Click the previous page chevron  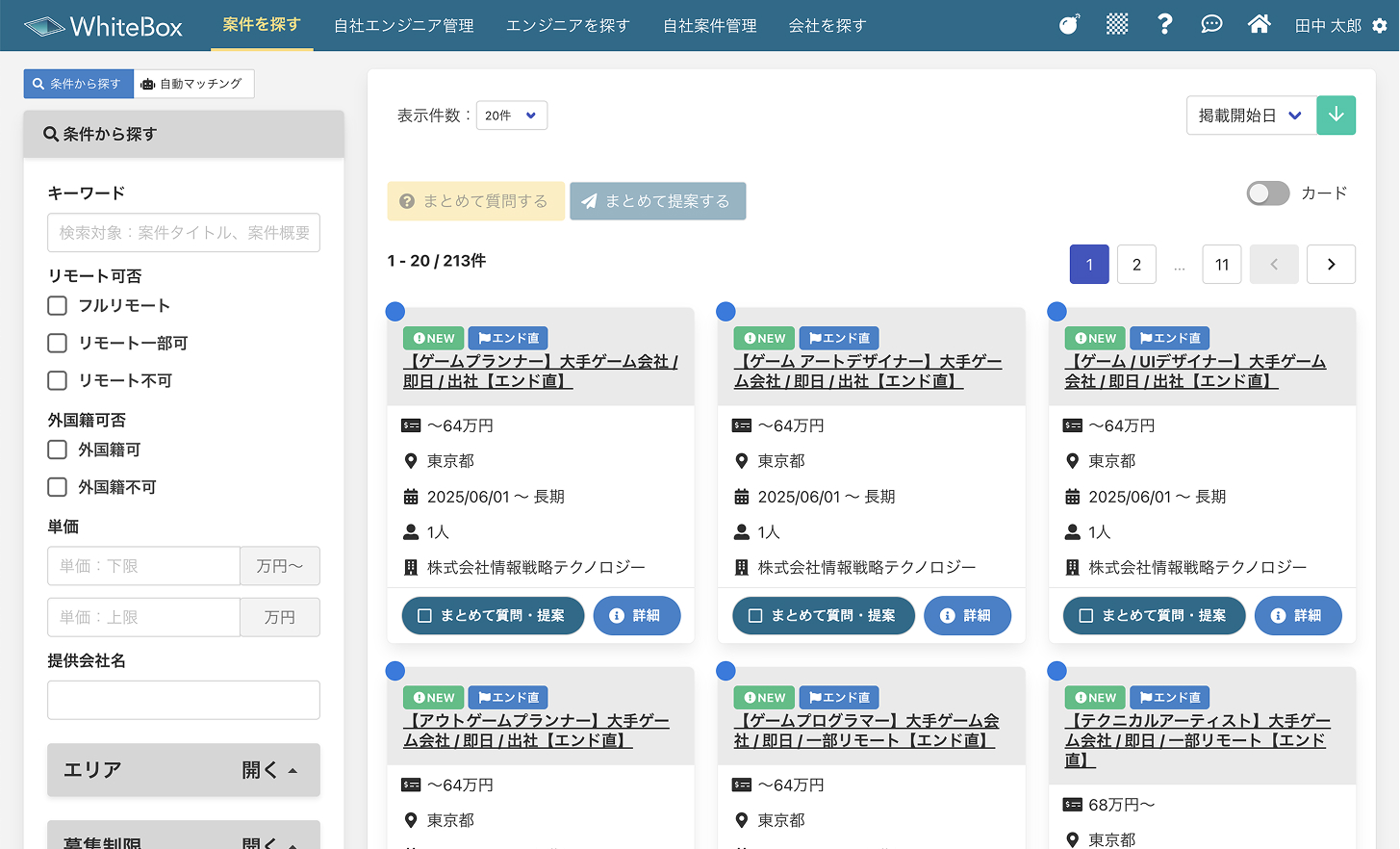(x=1274, y=265)
